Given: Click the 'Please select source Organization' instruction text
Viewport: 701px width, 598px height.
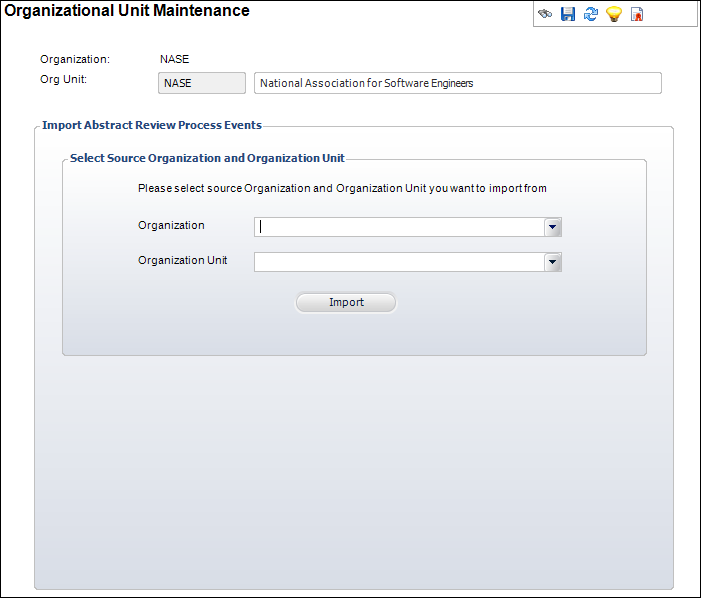Looking at the screenshot, I should coord(342,188).
